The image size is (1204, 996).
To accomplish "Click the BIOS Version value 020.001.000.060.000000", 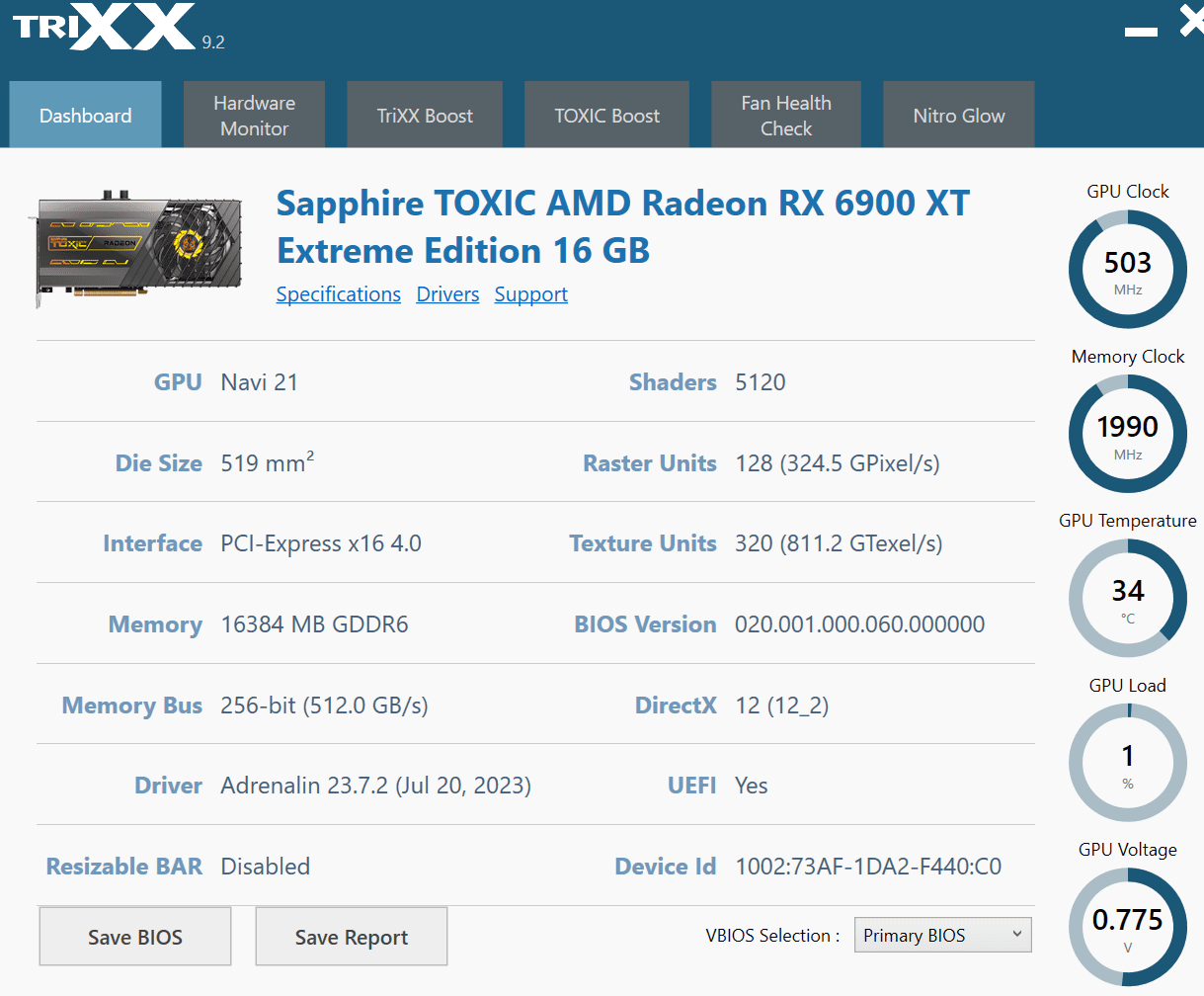I will pos(859,624).
